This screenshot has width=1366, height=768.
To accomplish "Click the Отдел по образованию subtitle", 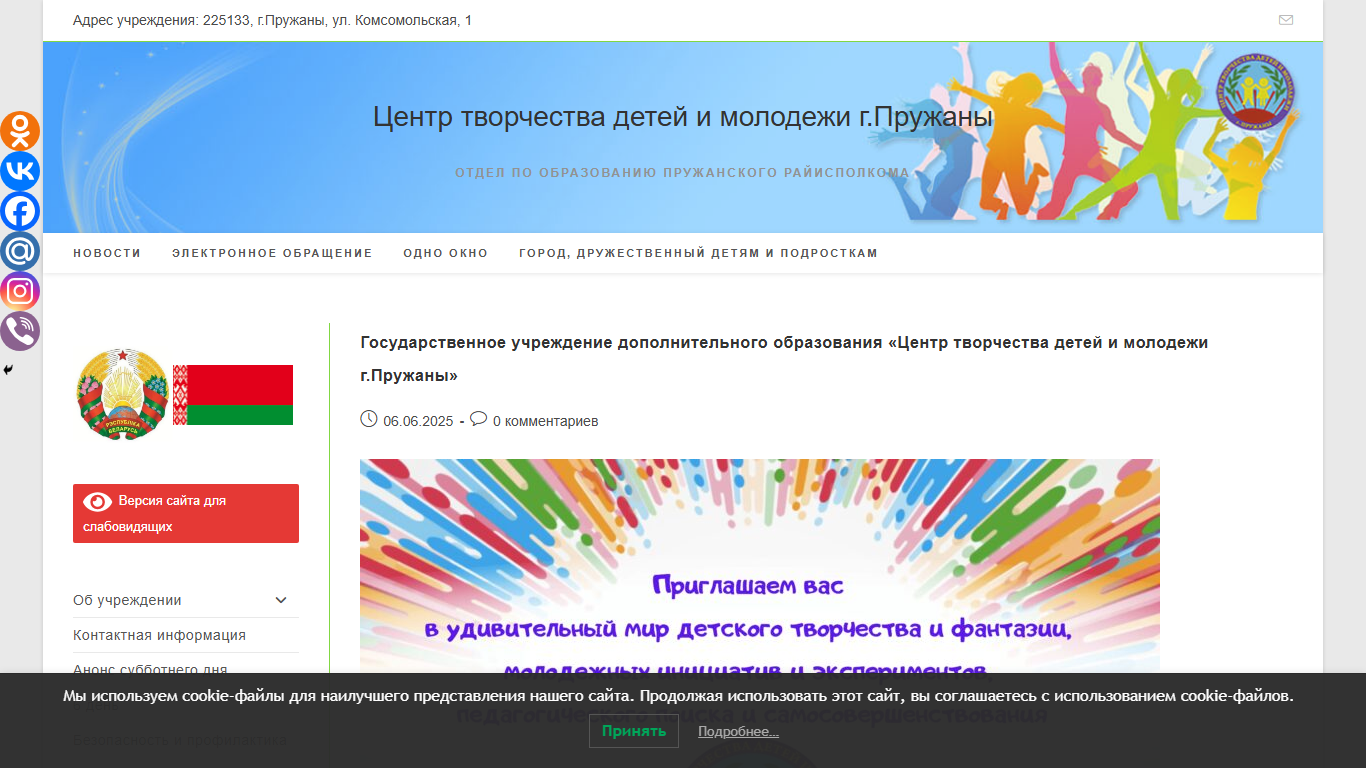I will click(x=683, y=173).
